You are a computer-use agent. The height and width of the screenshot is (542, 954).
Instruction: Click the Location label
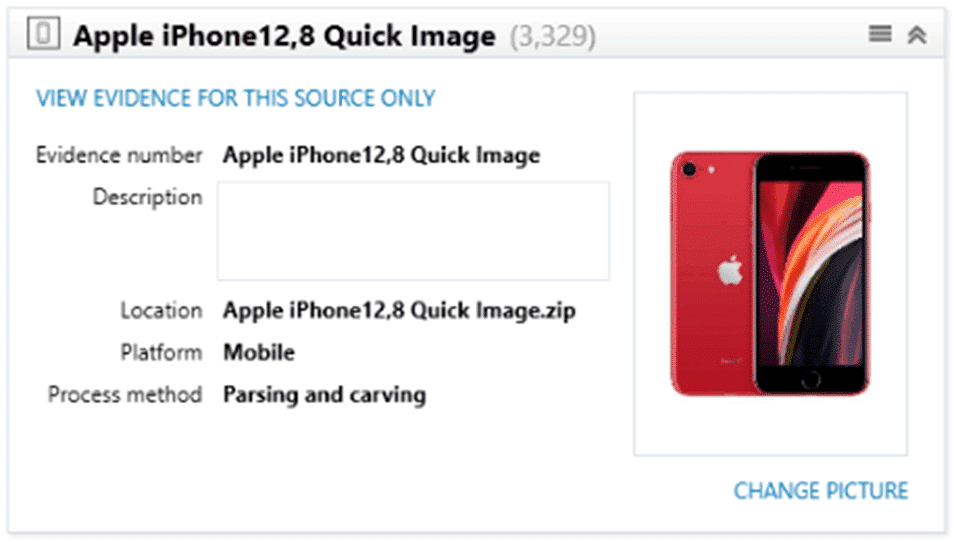(161, 311)
